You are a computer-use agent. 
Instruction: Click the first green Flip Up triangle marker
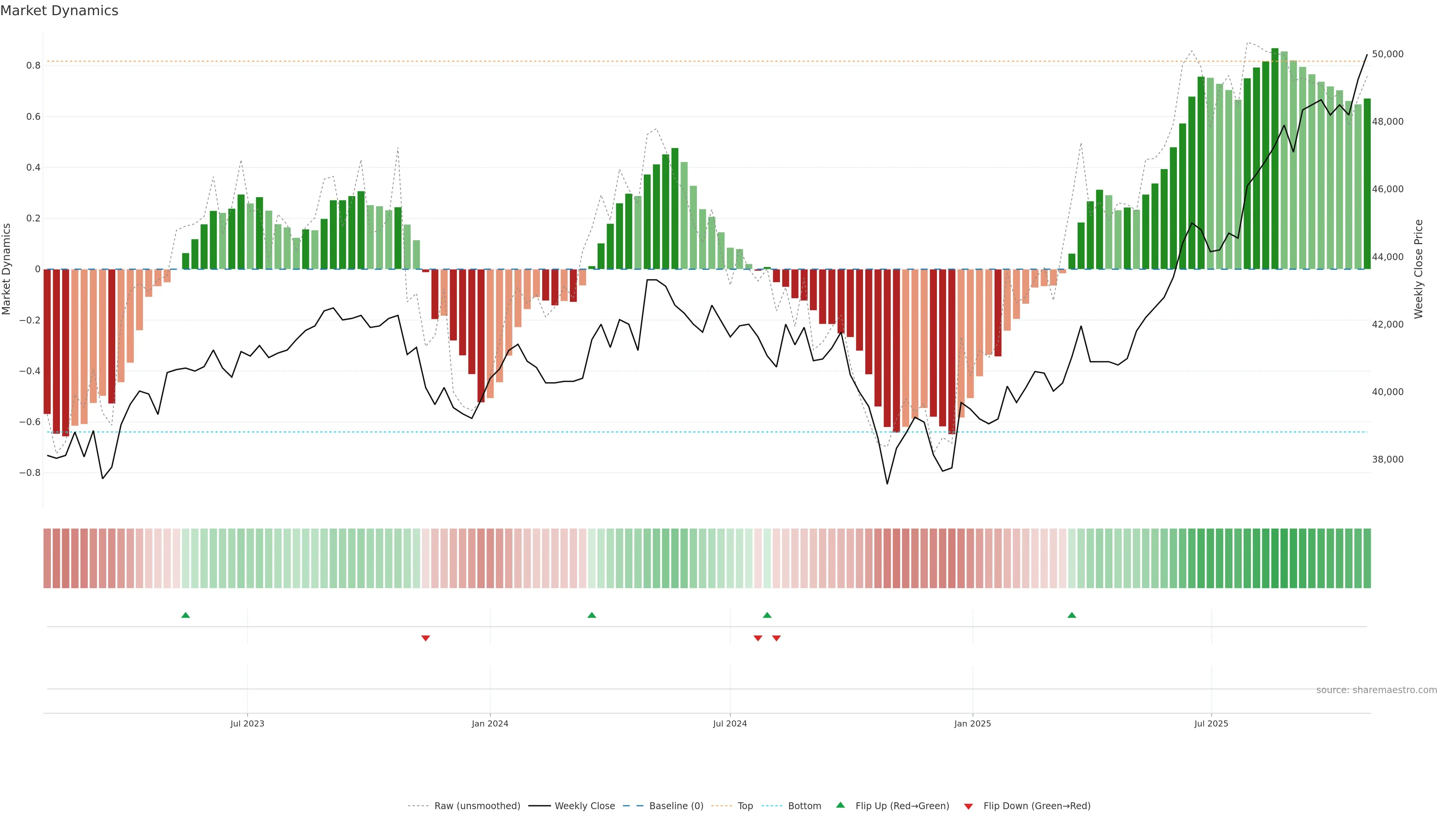(x=185, y=615)
